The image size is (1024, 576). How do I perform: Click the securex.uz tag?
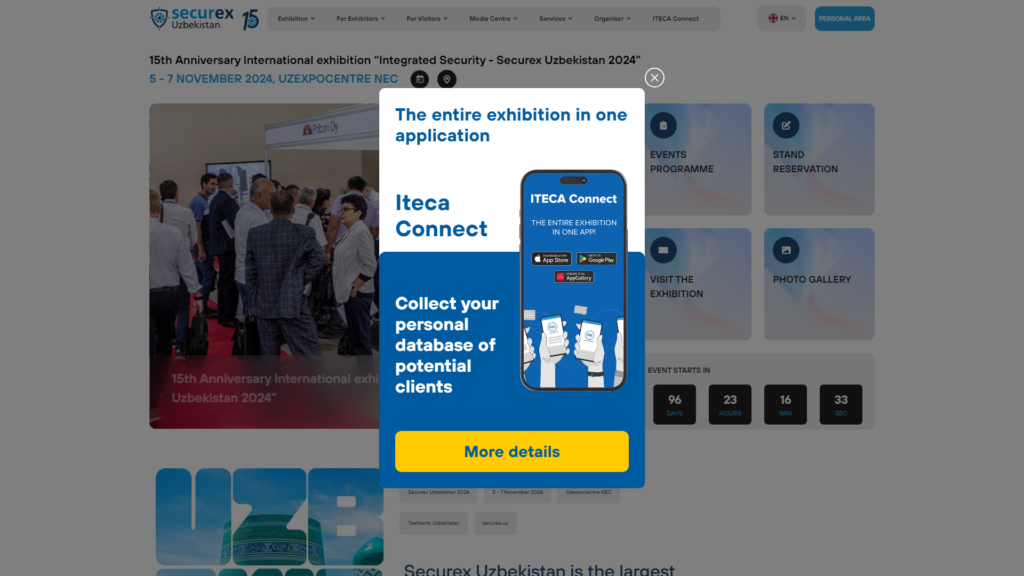(495, 523)
